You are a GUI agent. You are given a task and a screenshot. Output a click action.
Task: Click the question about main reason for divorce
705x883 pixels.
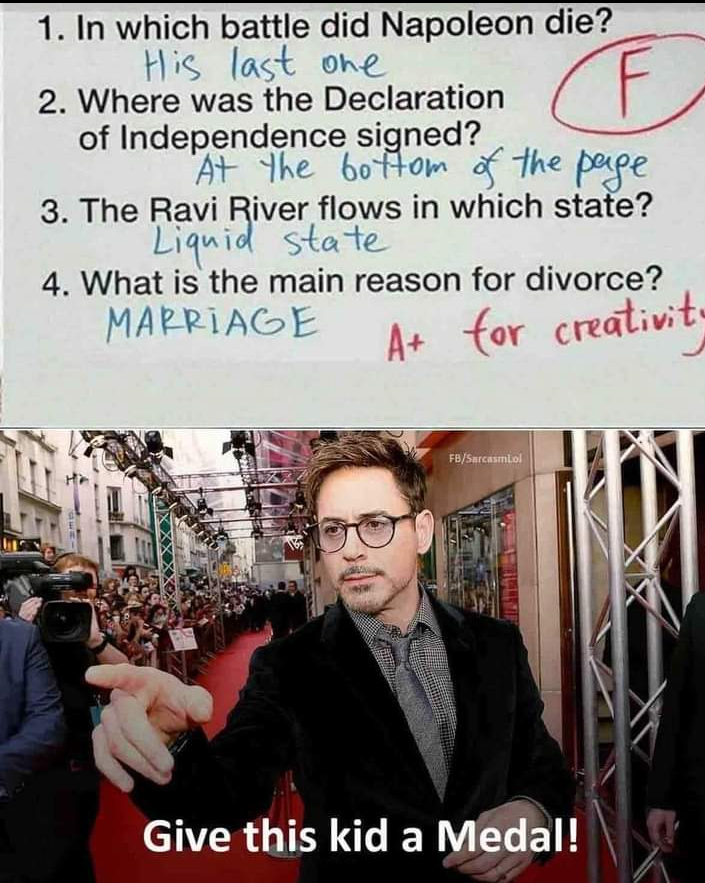point(350,280)
